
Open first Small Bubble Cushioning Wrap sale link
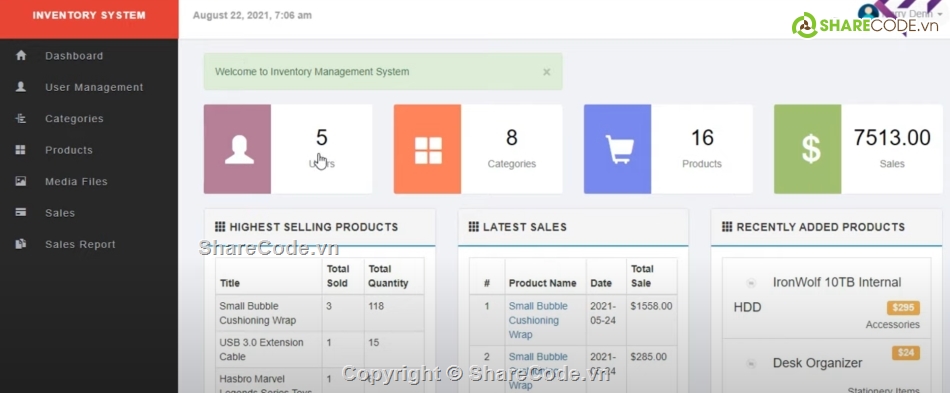click(x=538, y=320)
